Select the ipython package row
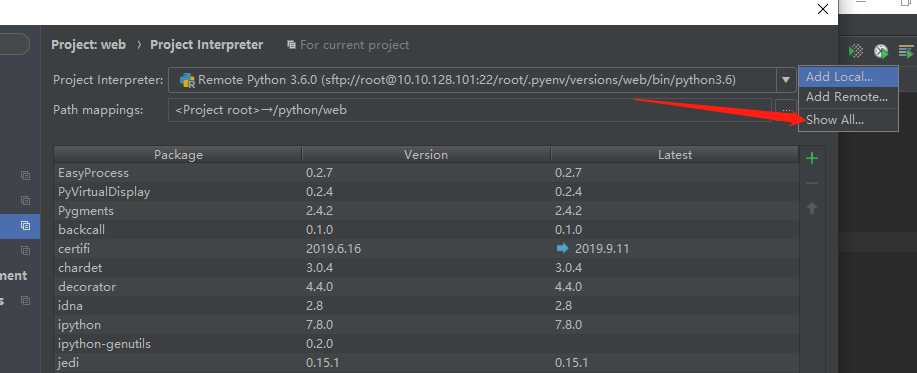 pos(426,324)
